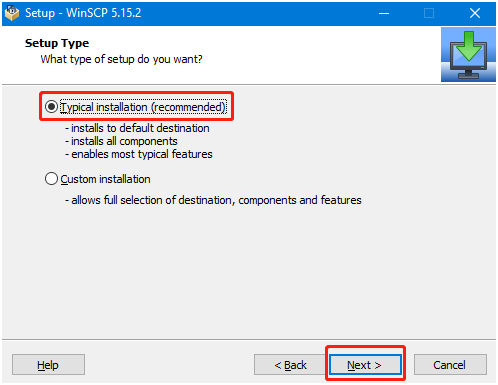Go to previous step with Back button

290,365
